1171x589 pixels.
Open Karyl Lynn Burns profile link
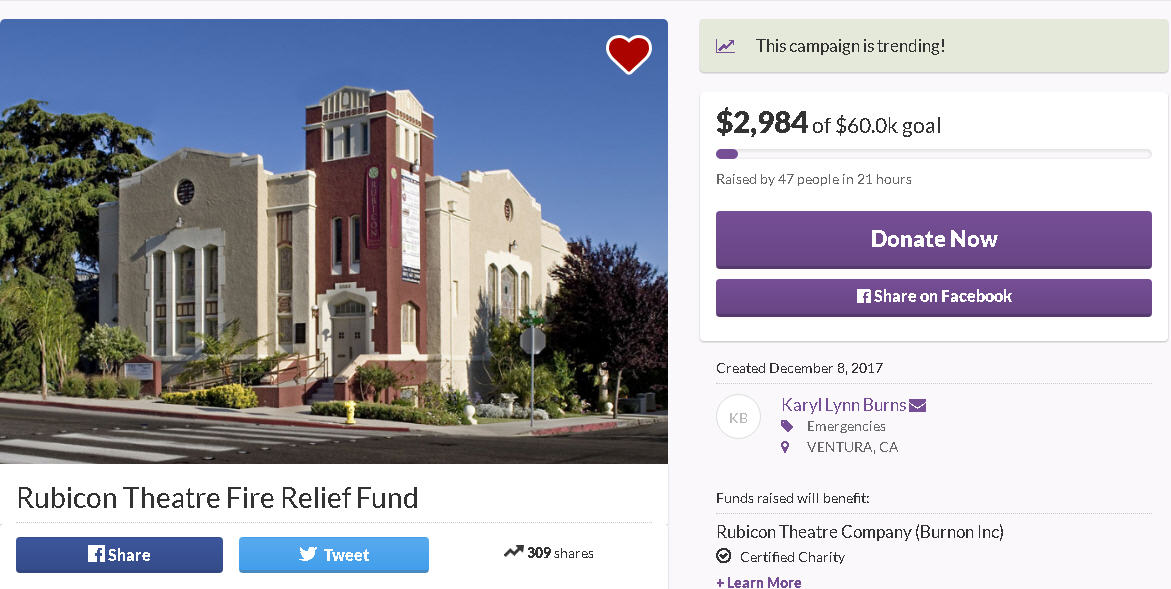coord(843,405)
